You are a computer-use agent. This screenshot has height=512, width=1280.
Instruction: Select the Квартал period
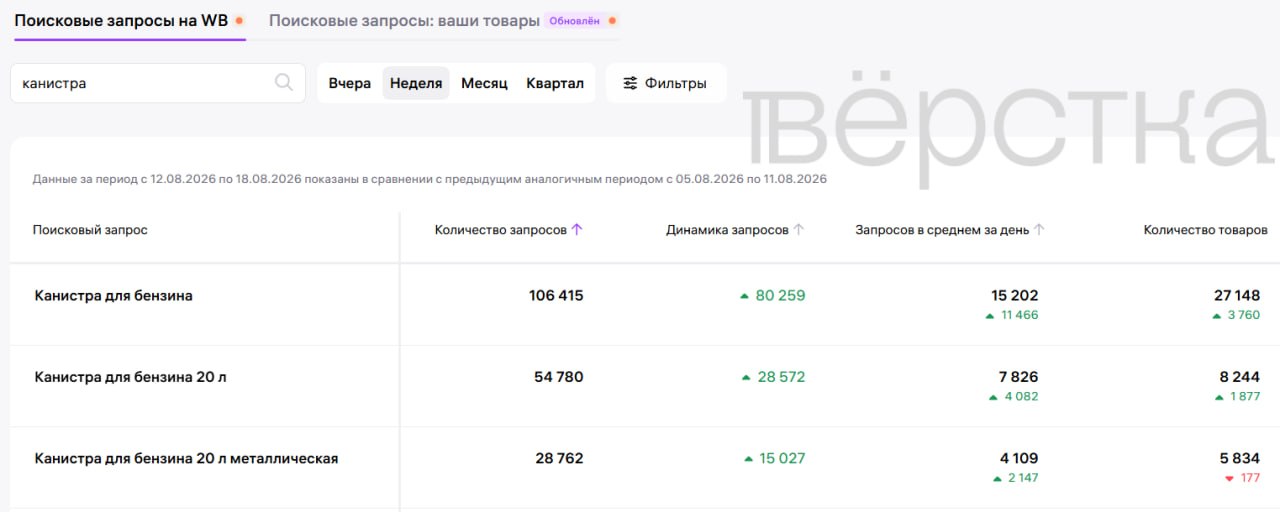555,83
